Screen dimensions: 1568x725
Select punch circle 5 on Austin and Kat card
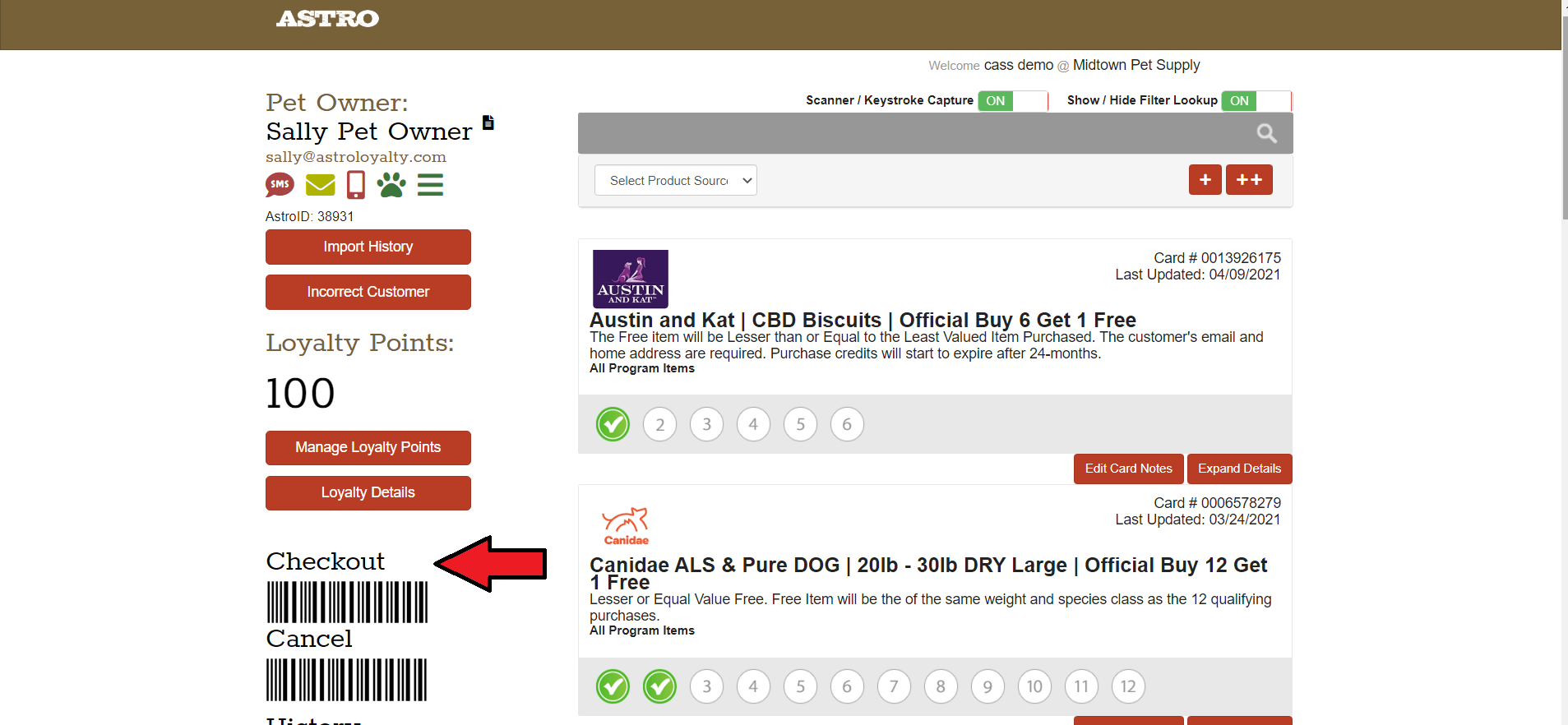pyautogui.click(x=800, y=424)
